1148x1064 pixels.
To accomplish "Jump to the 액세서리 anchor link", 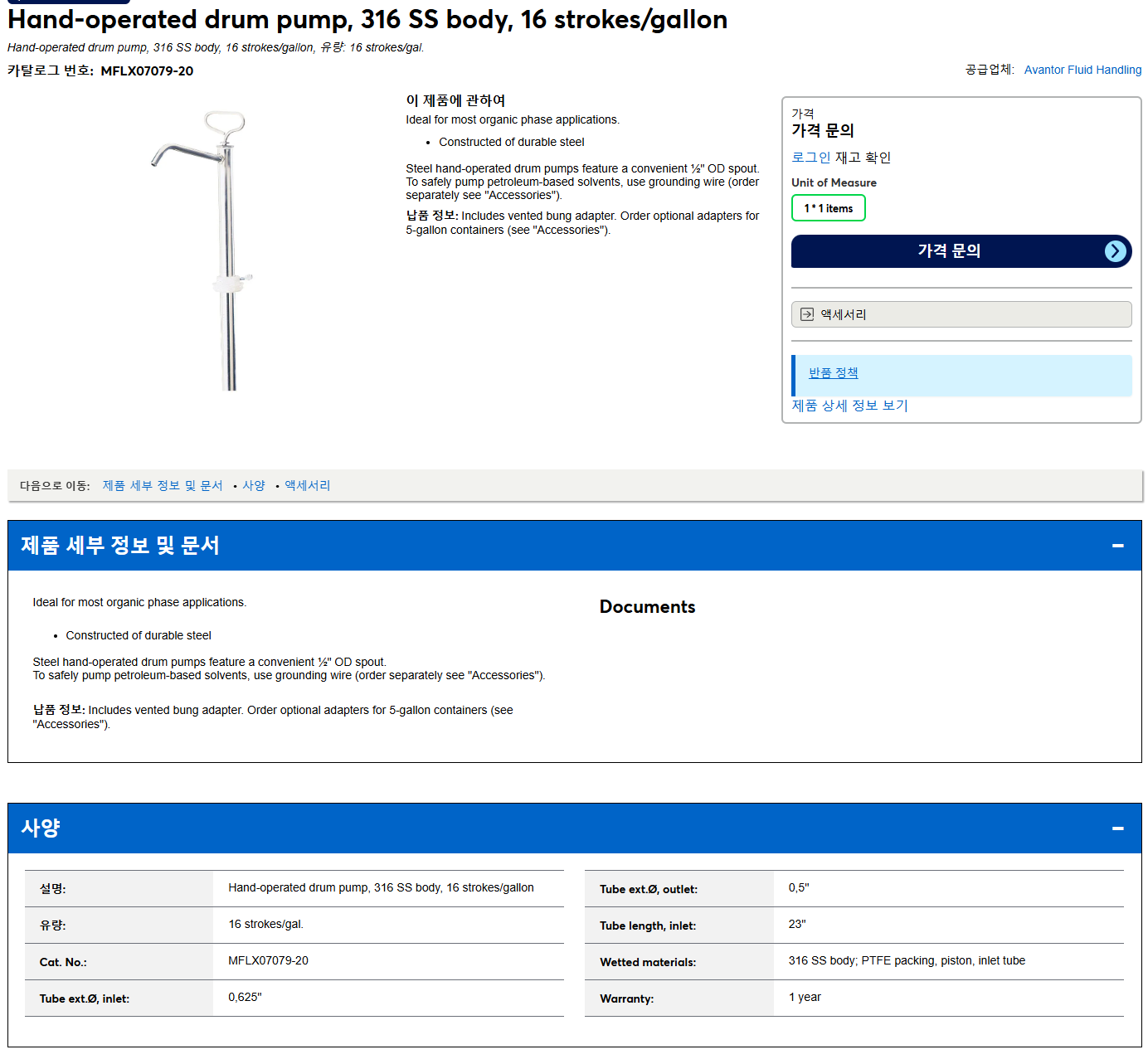I will point(308,485).
